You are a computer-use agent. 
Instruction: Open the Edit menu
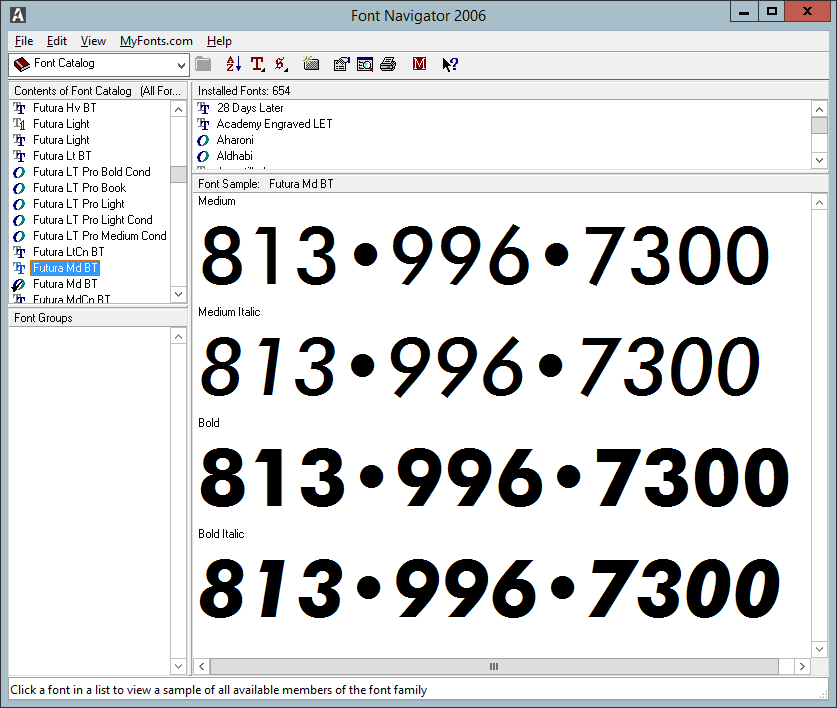57,41
